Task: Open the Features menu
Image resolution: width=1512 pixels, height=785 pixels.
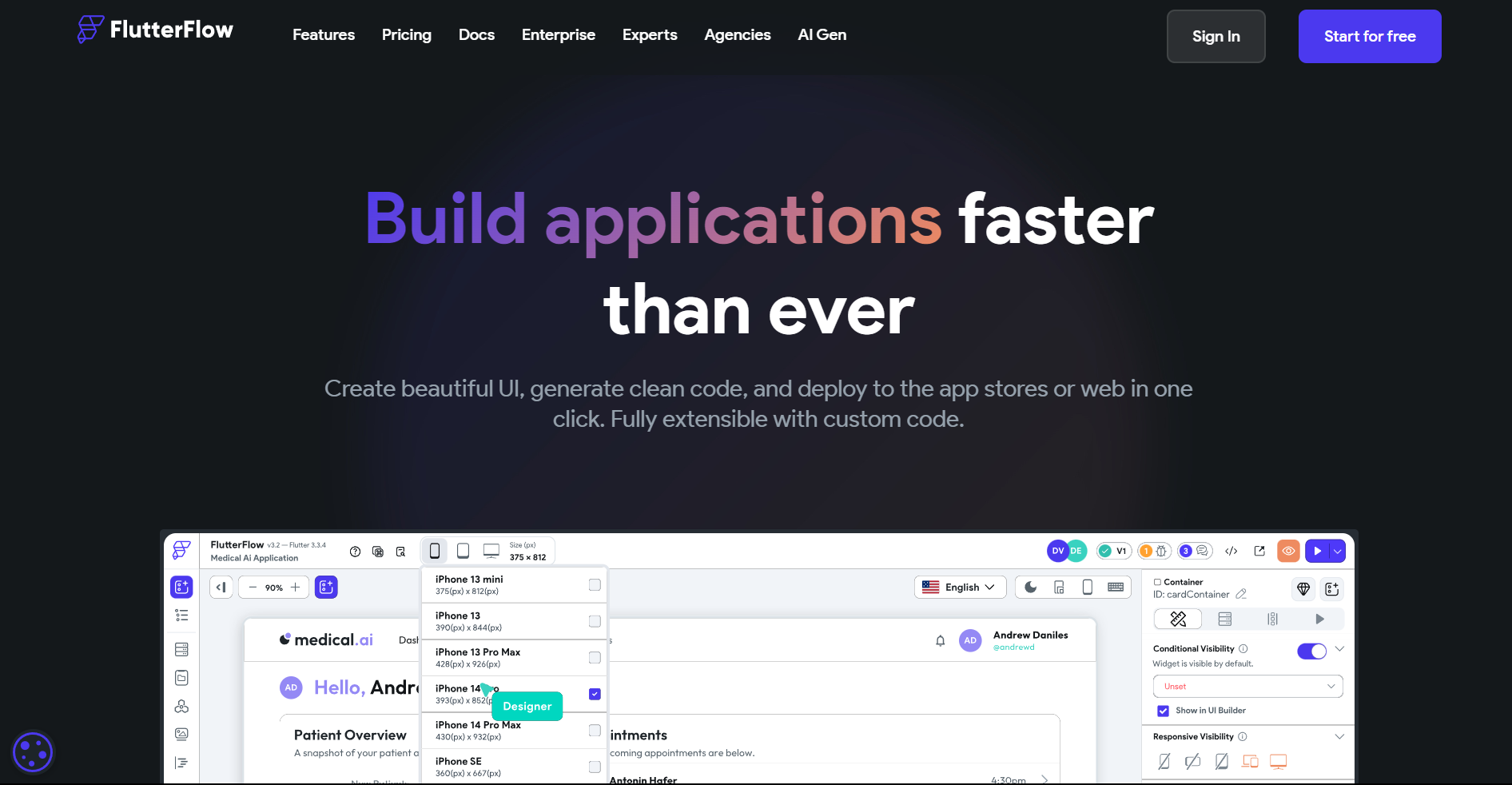Action: click(x=324, y=35)
